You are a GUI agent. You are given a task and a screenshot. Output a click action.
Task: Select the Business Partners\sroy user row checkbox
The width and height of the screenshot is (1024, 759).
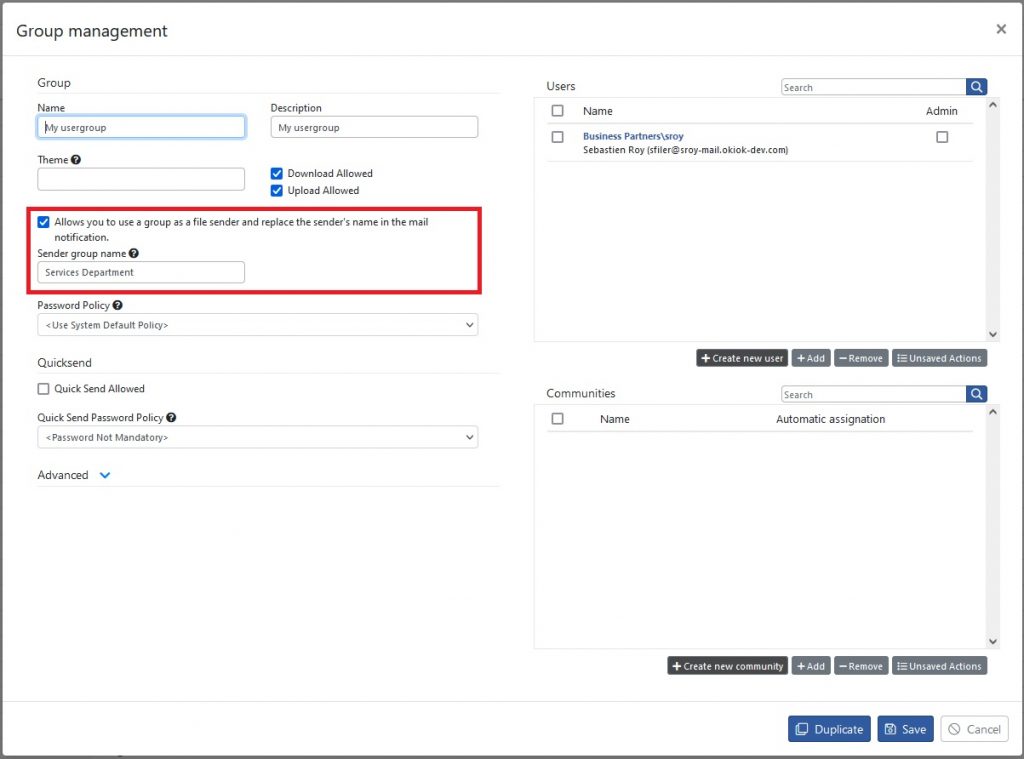tap(557, 137)
